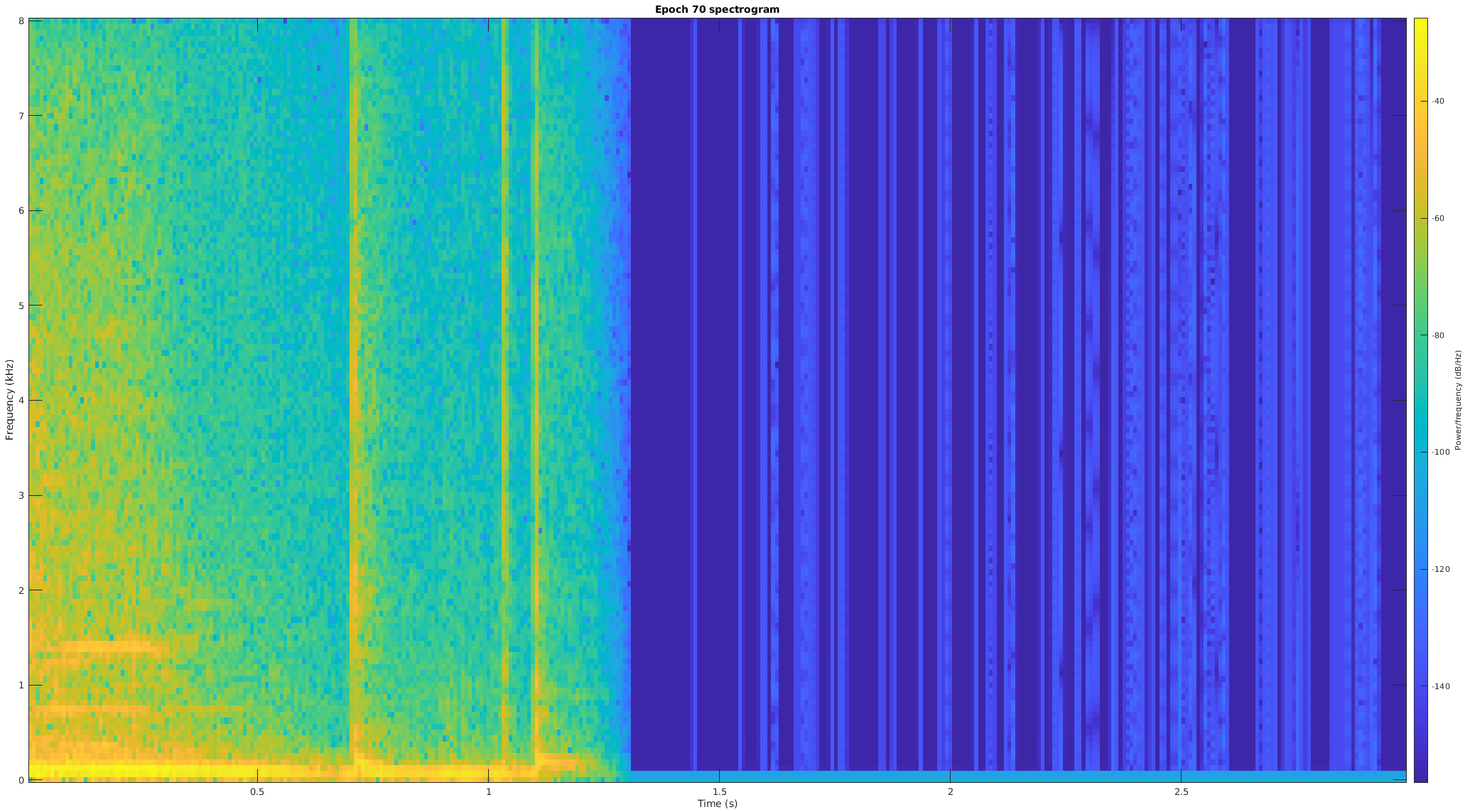The image size is (1470, 812).
Task: Click the 1.5 tick on time axis
Action: (719, 791)
